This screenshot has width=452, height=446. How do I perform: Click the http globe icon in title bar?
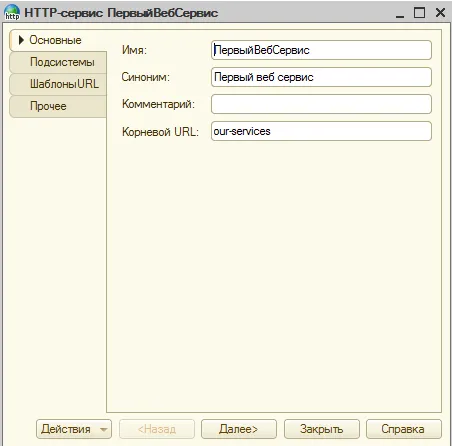12,13
